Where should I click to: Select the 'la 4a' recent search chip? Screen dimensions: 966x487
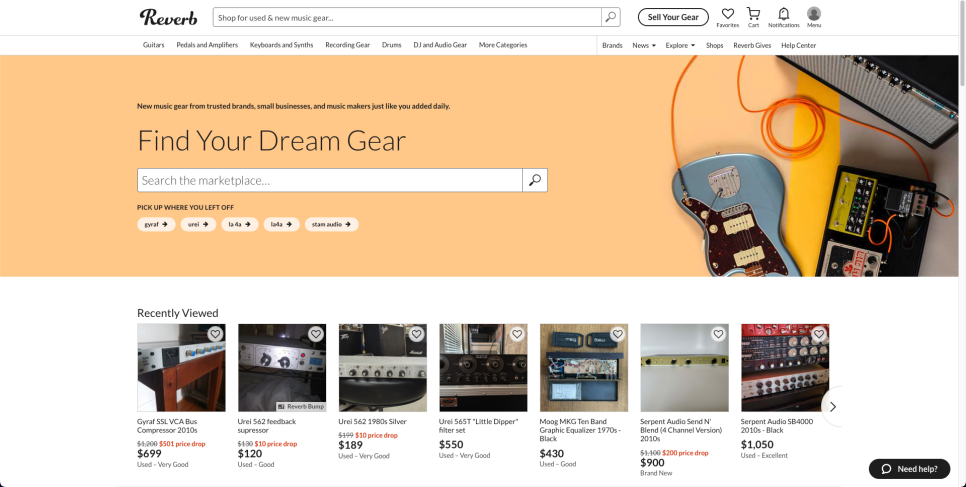pos(240,224)
